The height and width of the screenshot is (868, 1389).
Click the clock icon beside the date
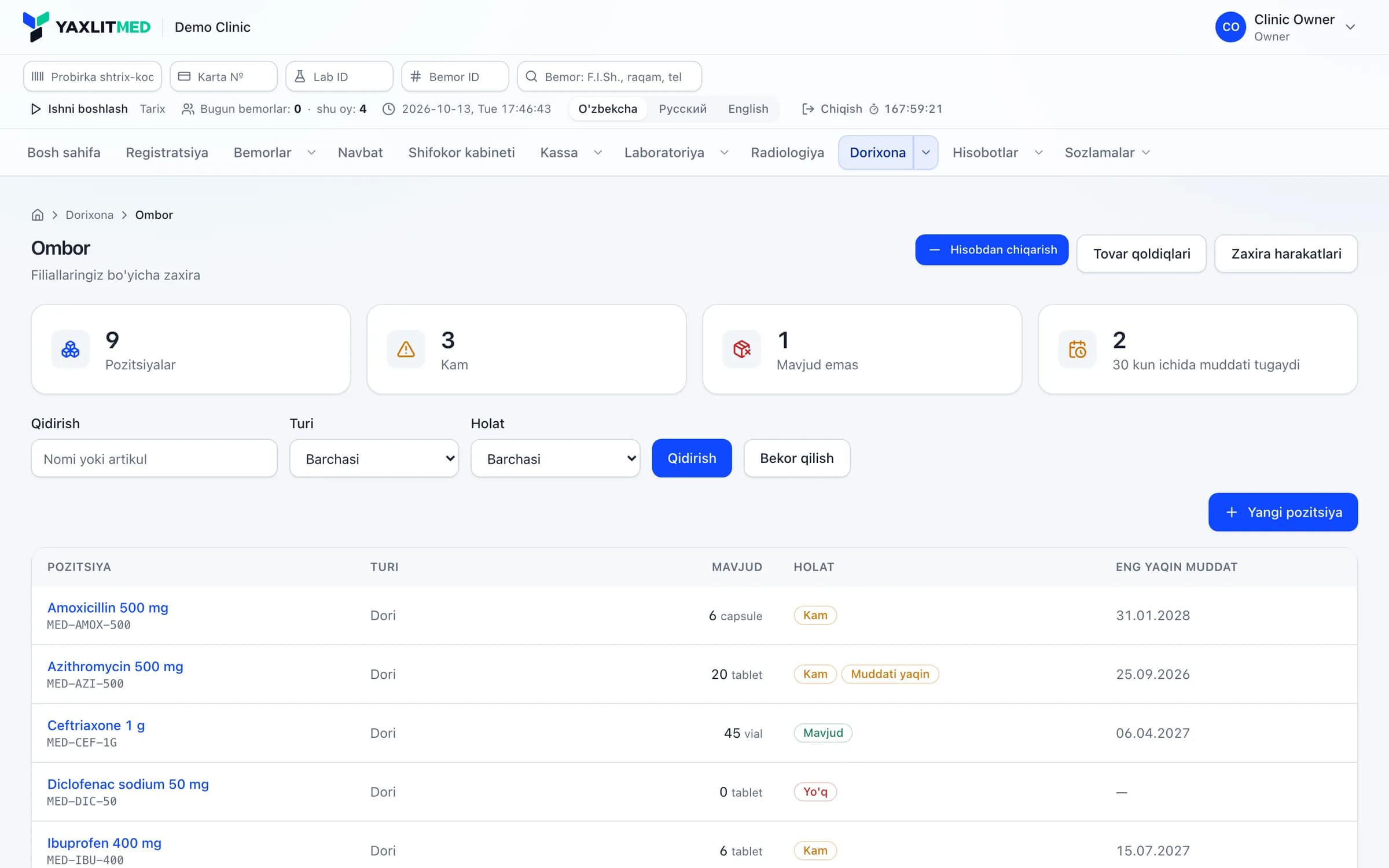[389, 109]
